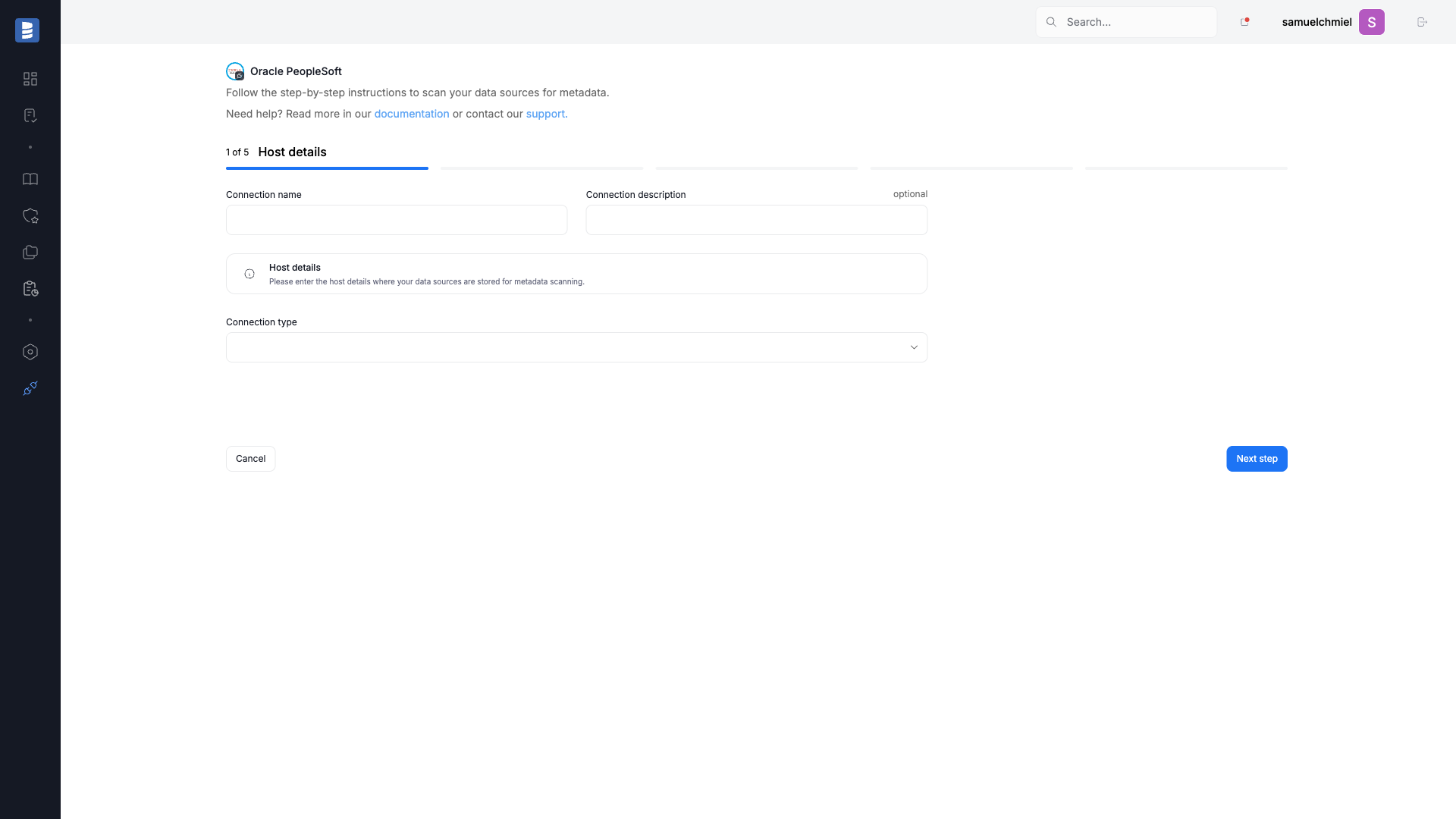Focus the Connection description input field
1456x819 pixels.
757,220
